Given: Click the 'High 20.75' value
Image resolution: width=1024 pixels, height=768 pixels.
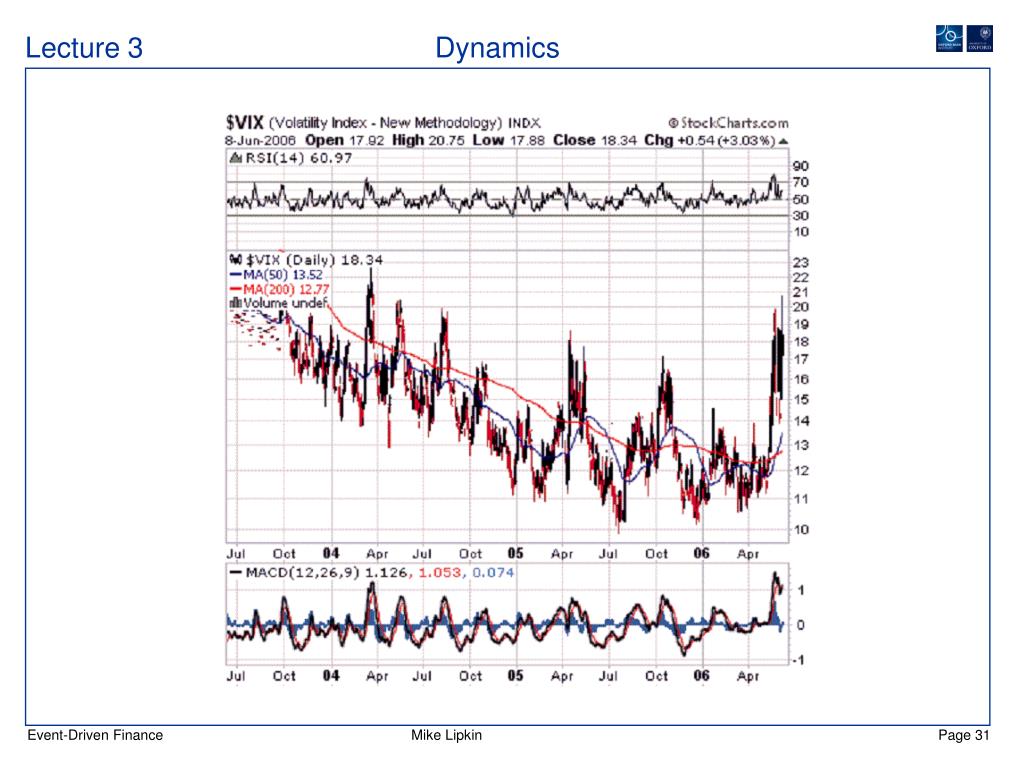Looking at the screenshot, I should [428, 140].
